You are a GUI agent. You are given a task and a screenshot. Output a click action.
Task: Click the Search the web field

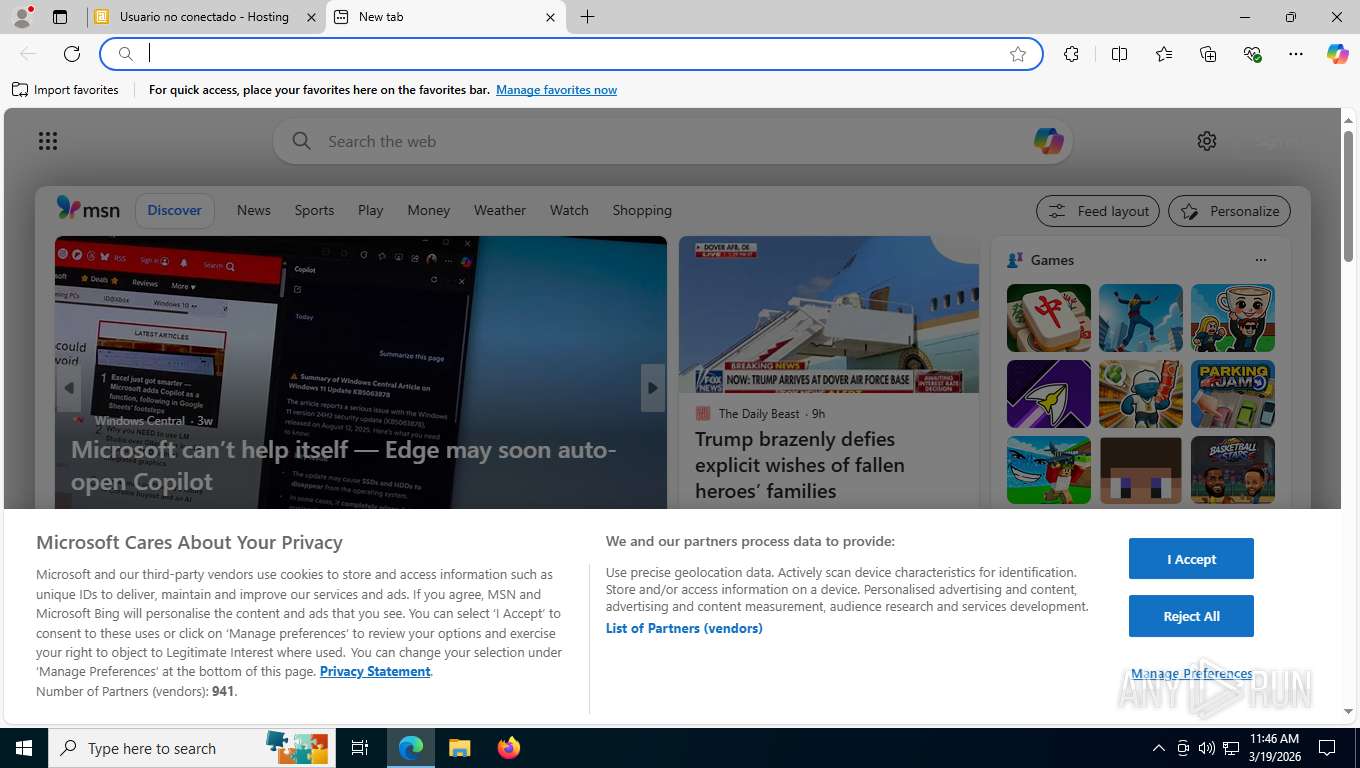tap(672, 141)
